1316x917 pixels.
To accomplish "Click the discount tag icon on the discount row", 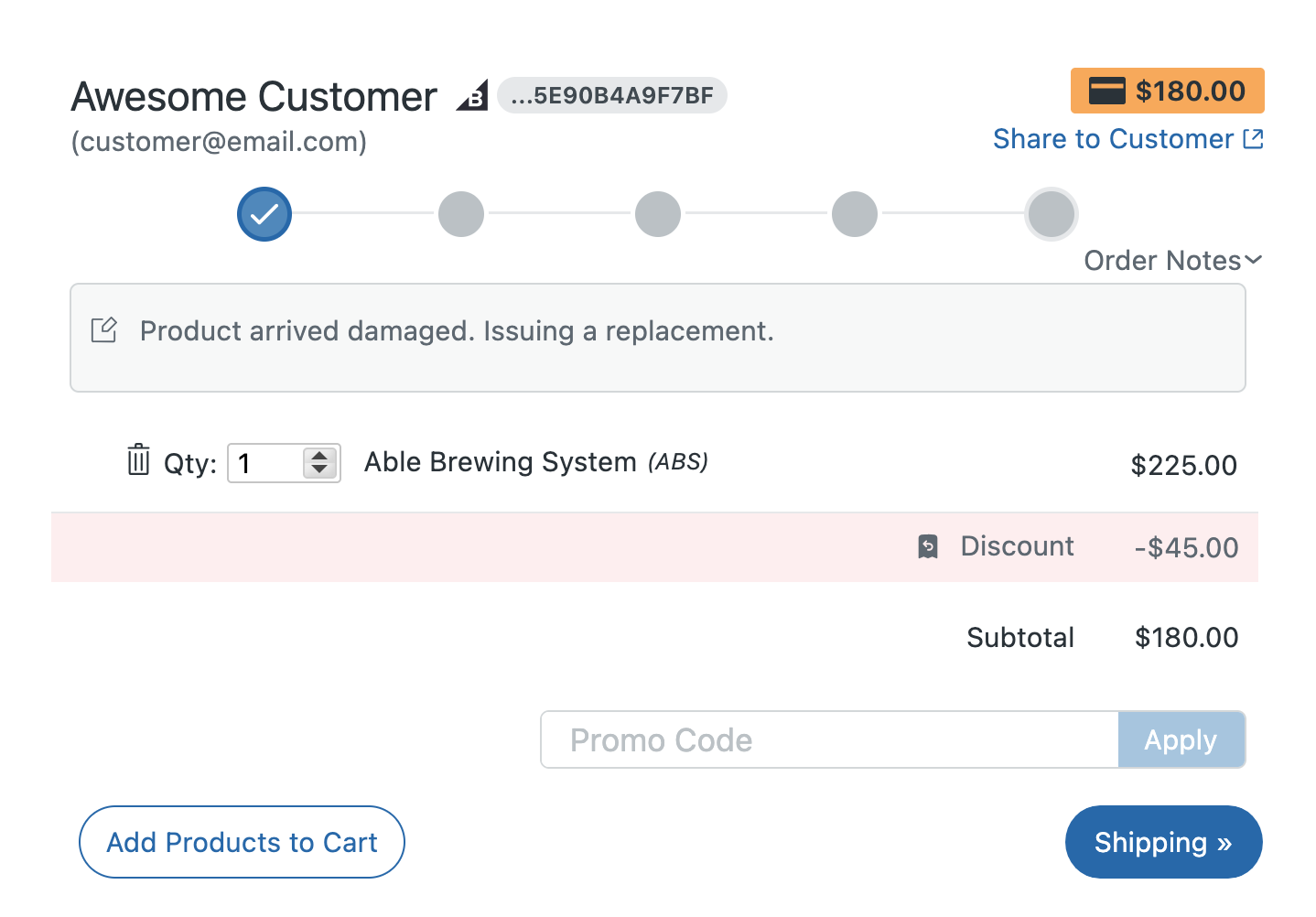I will (928, 546).
